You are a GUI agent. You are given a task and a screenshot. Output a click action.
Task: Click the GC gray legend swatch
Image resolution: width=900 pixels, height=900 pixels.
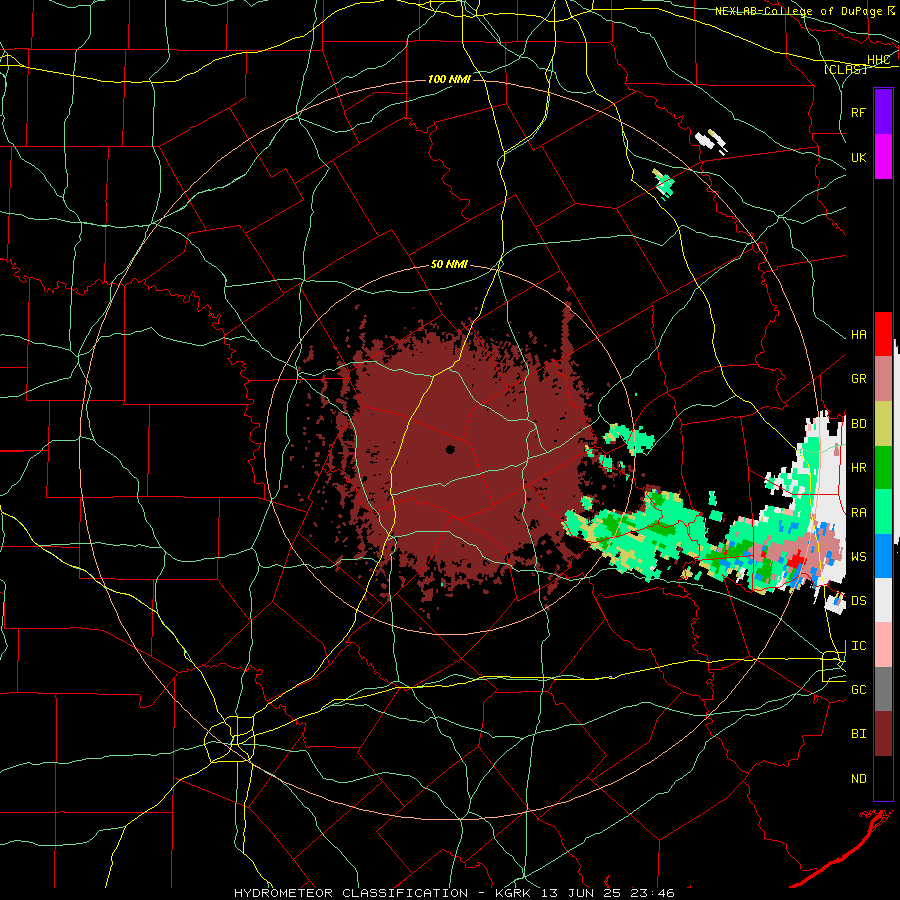(x=883, y=689)
